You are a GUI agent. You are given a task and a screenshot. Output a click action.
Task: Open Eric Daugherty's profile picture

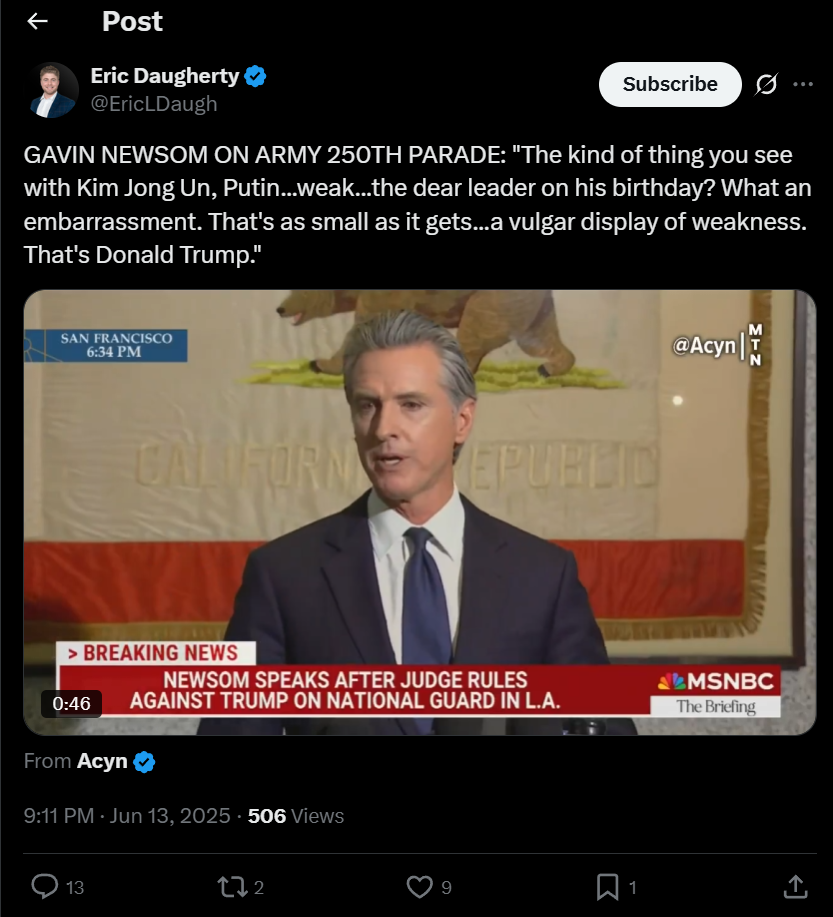click(x=53, y=90)
